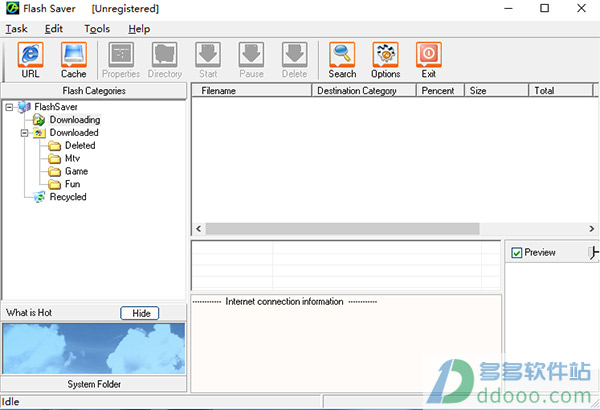The width and height of the screenshot is (600, 410).
Task: Sort by the Percent column header
Action: pyautogui.click(x=440, y=91)
